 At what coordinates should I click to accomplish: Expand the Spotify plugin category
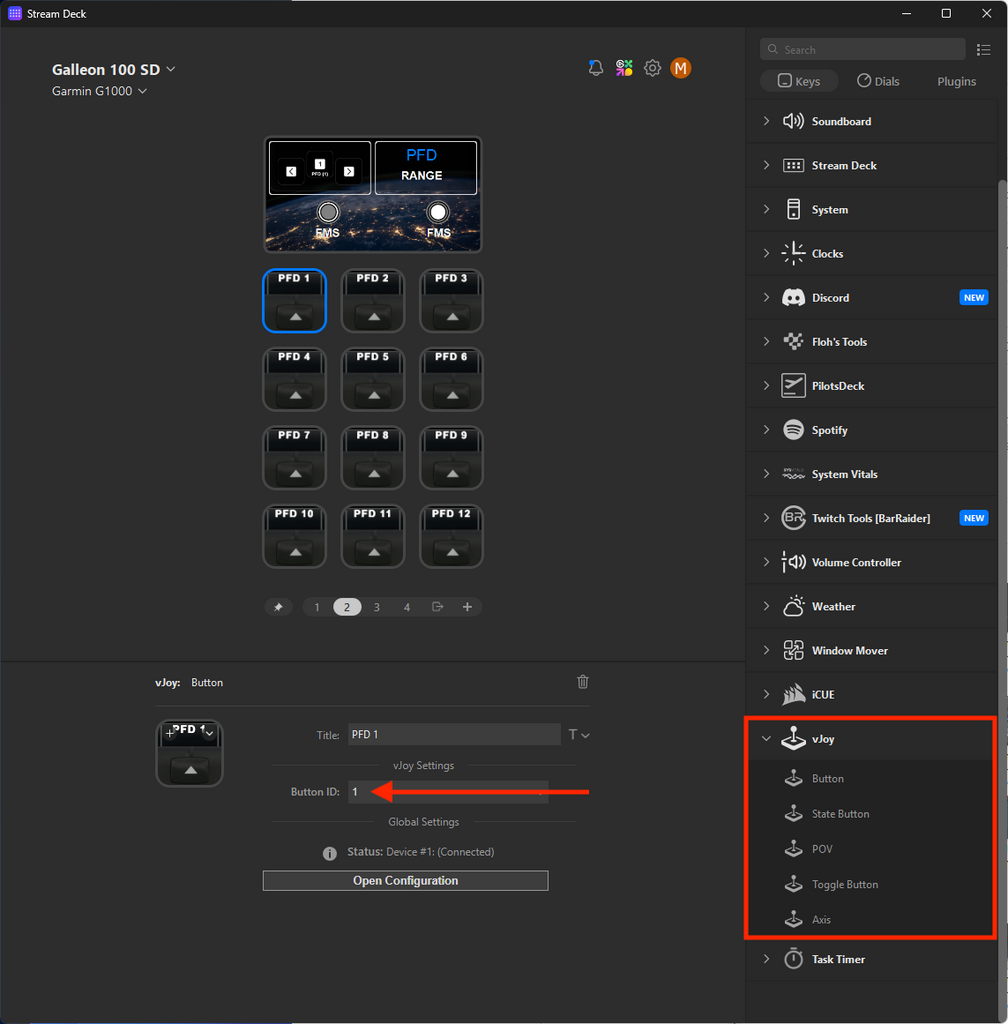pos(766,429)
